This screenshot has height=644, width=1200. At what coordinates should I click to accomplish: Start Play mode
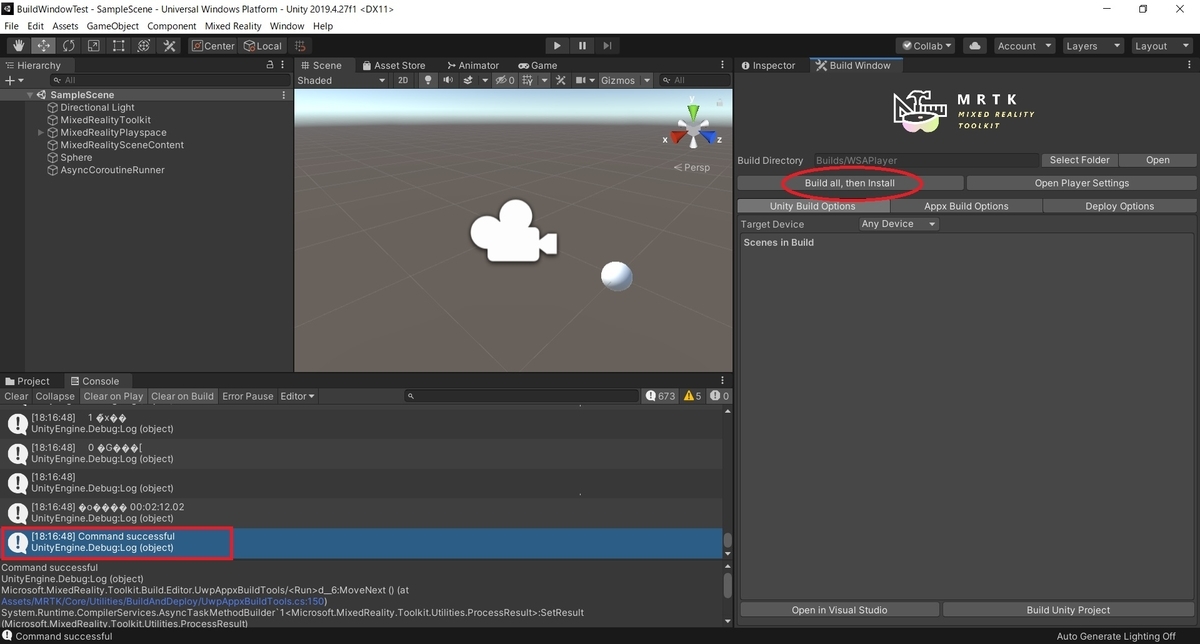click(557, 46)
